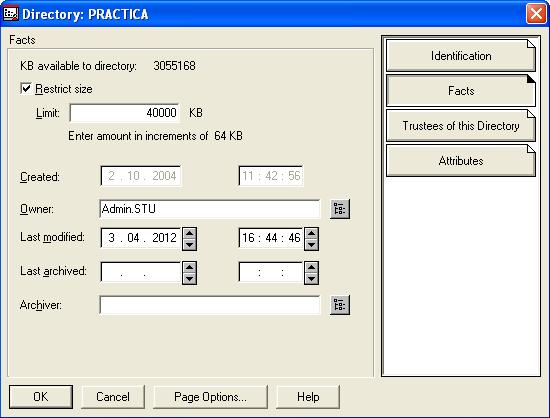Click the Help button

coord(308,397)
